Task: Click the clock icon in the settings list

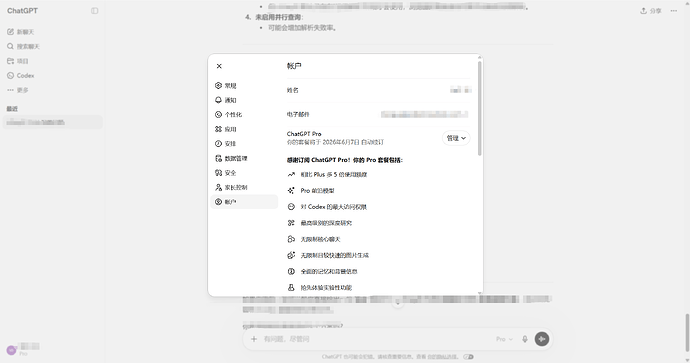Action: click(x=218, y=143)
